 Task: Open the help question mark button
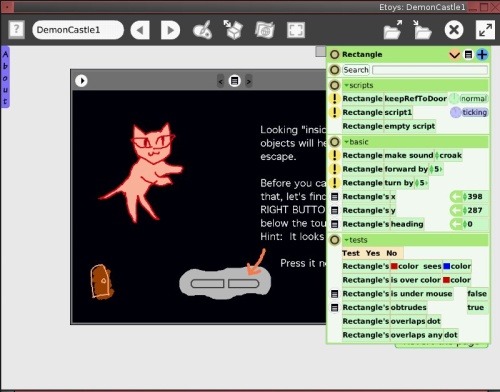coord(16,30)
